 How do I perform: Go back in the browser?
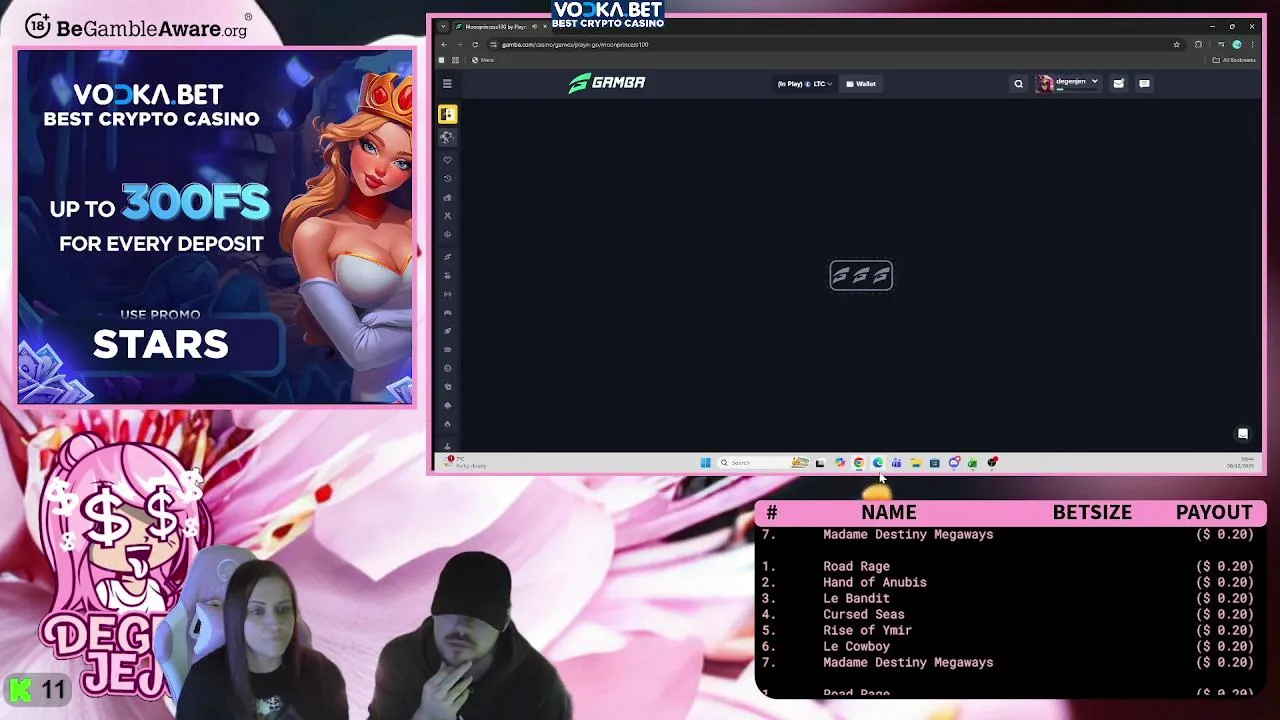tap(445, 44)
